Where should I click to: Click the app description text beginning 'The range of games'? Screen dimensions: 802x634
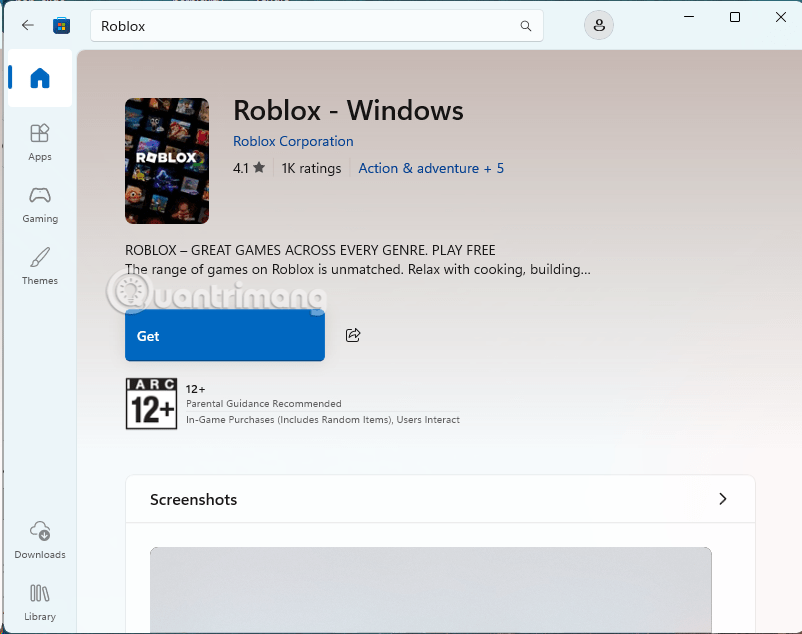(358, 269)
